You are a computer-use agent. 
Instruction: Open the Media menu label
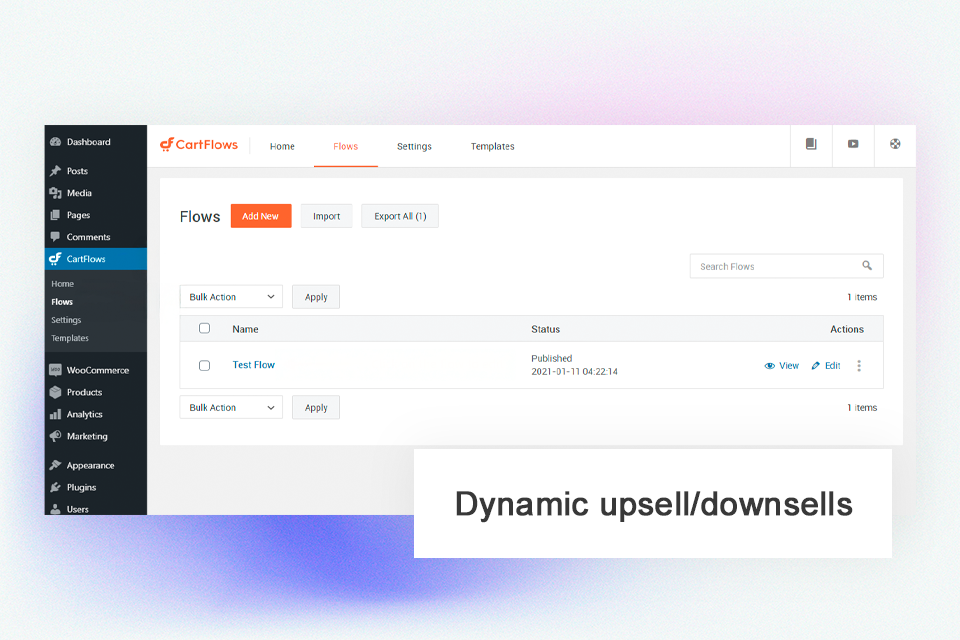point(79,193)
